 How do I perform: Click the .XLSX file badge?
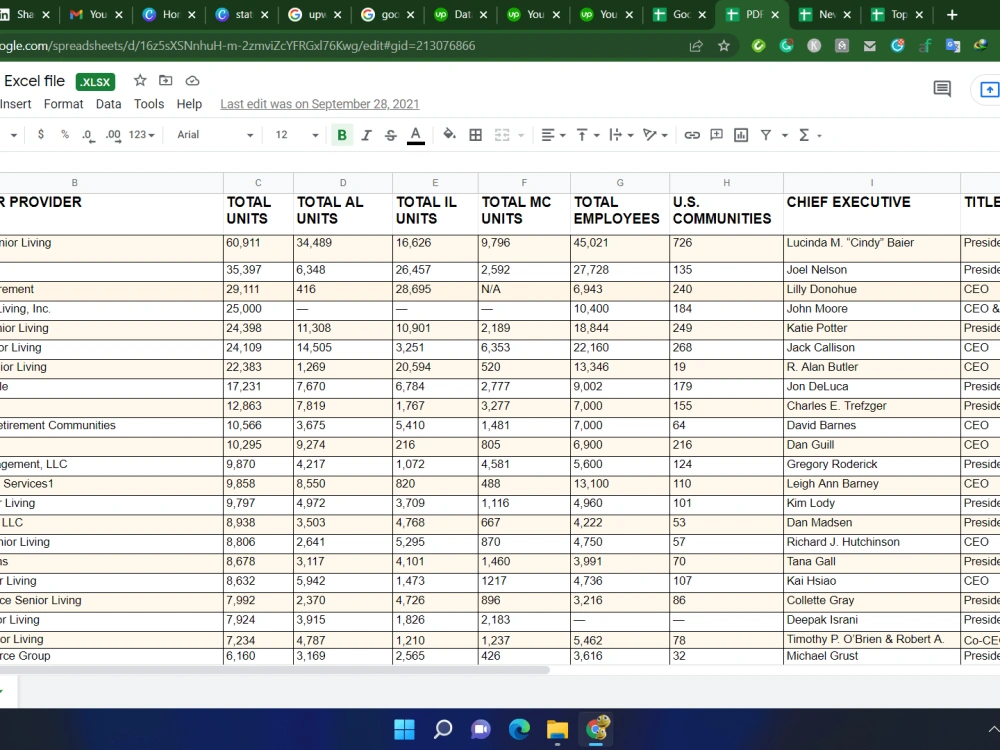(x=95, y=82)
